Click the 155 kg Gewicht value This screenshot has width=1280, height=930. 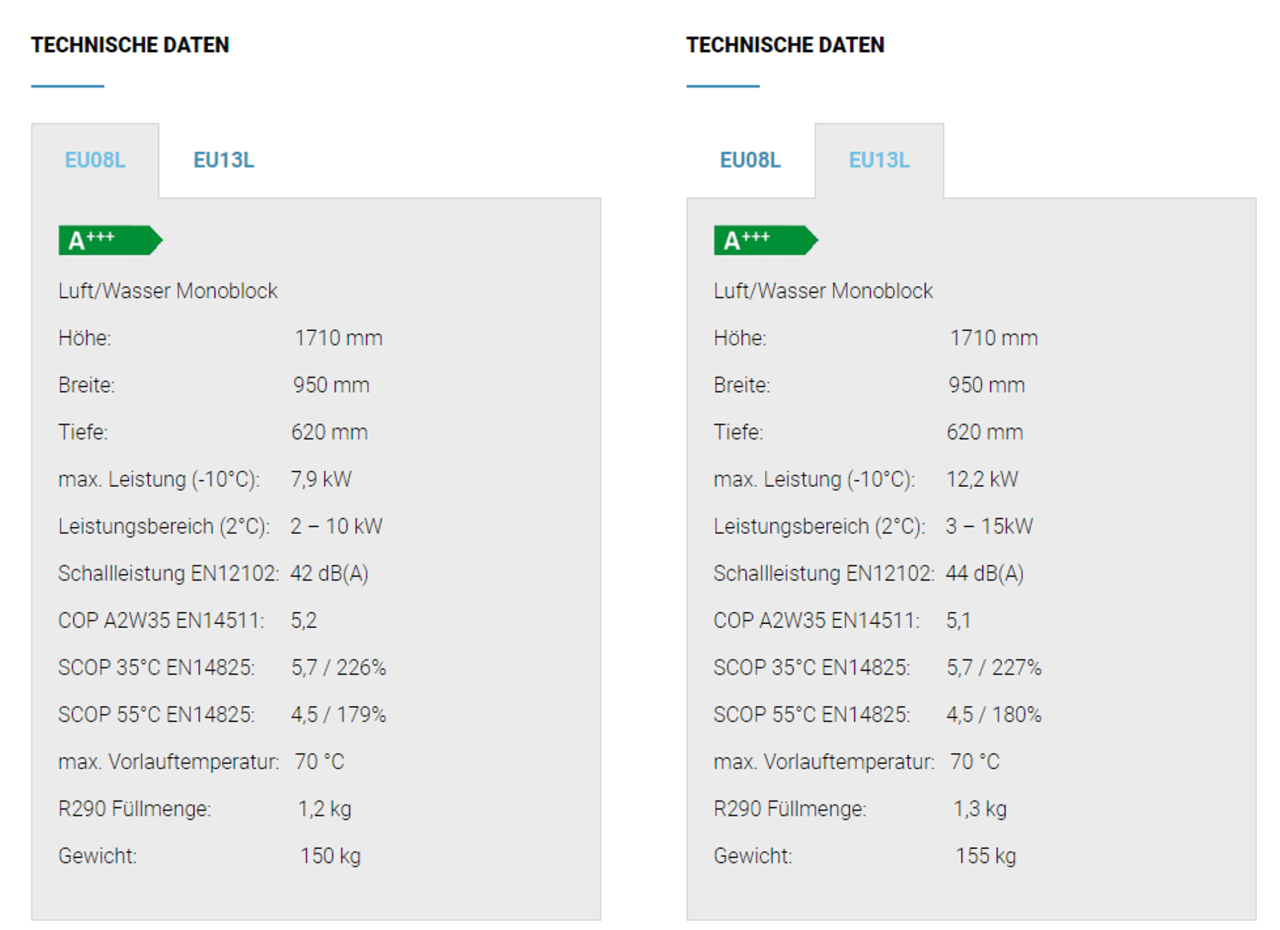click(985, 856)
